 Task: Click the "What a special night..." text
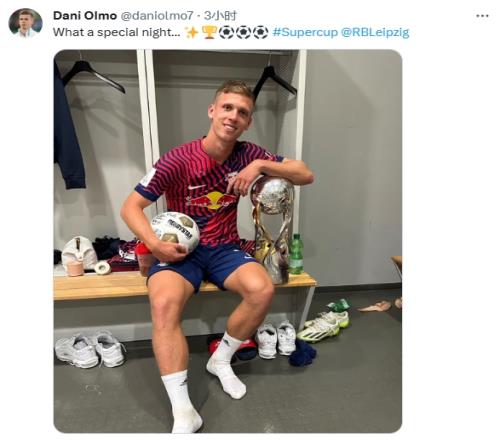tap(117, 32)
